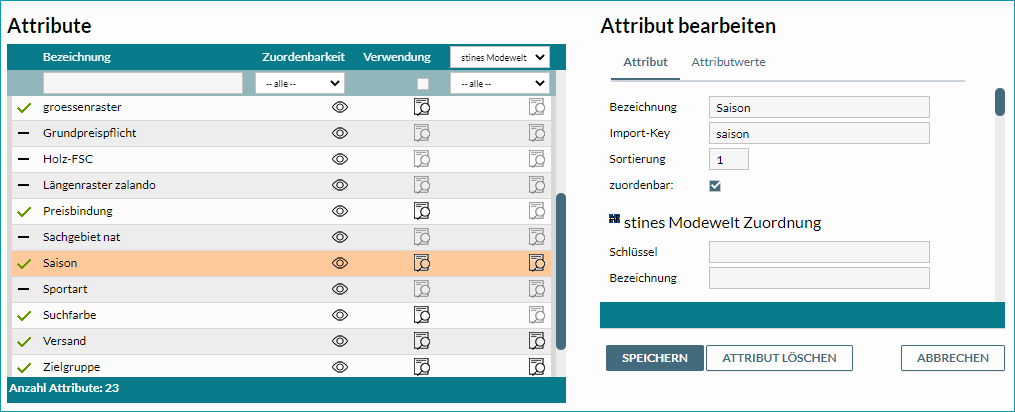Open the stines Modewelt icon for Preisbindung
The image size is (1015, 412).
tap(537, 211)
